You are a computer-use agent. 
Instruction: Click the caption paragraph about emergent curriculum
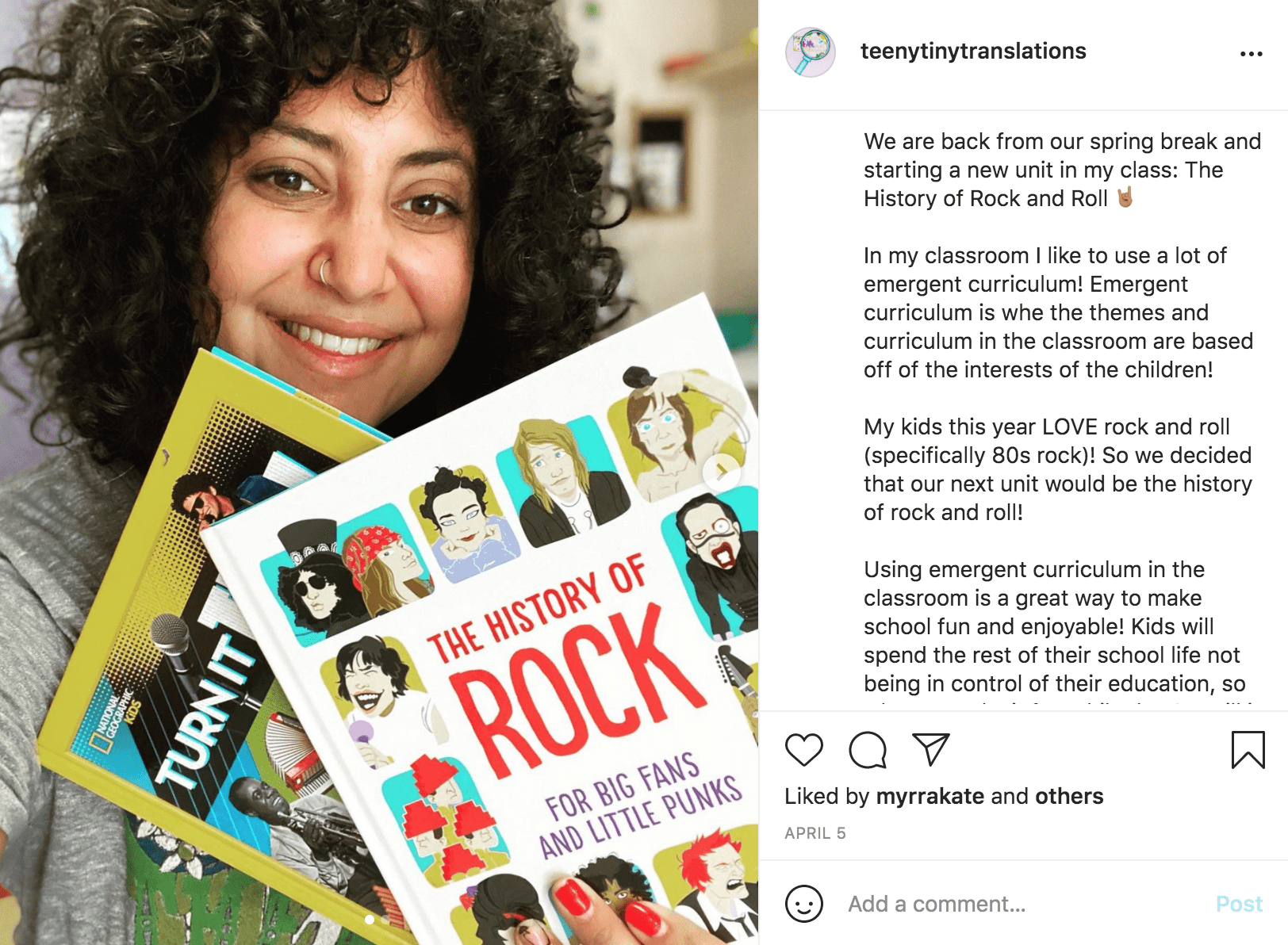[x=1059, y=312]
